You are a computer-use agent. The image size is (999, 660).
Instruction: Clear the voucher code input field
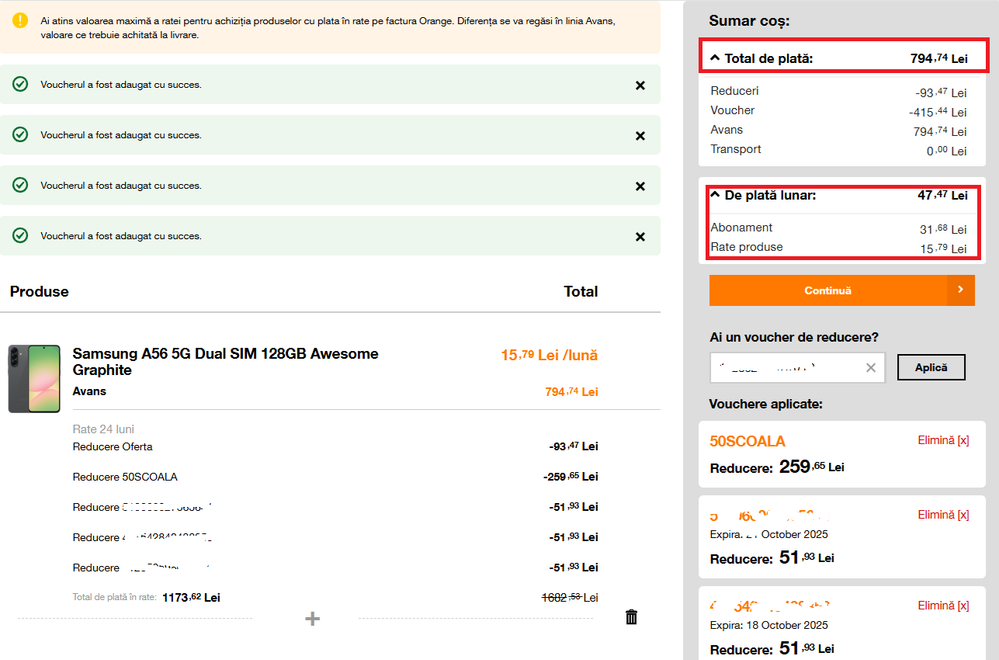pos(870,368)
